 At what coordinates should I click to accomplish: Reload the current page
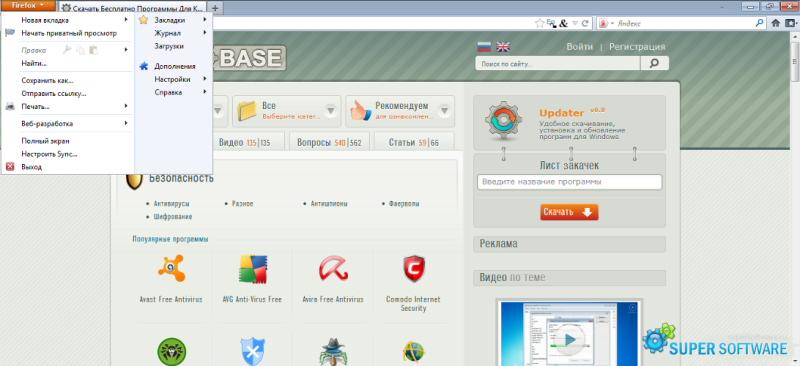(585, 23)
